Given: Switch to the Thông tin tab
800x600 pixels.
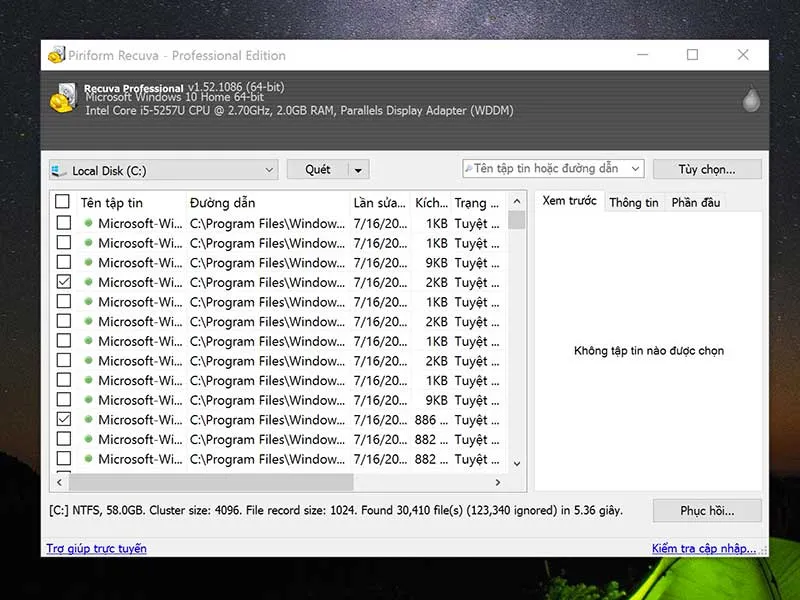Looking at the screenshot, I should click(633, 202).
